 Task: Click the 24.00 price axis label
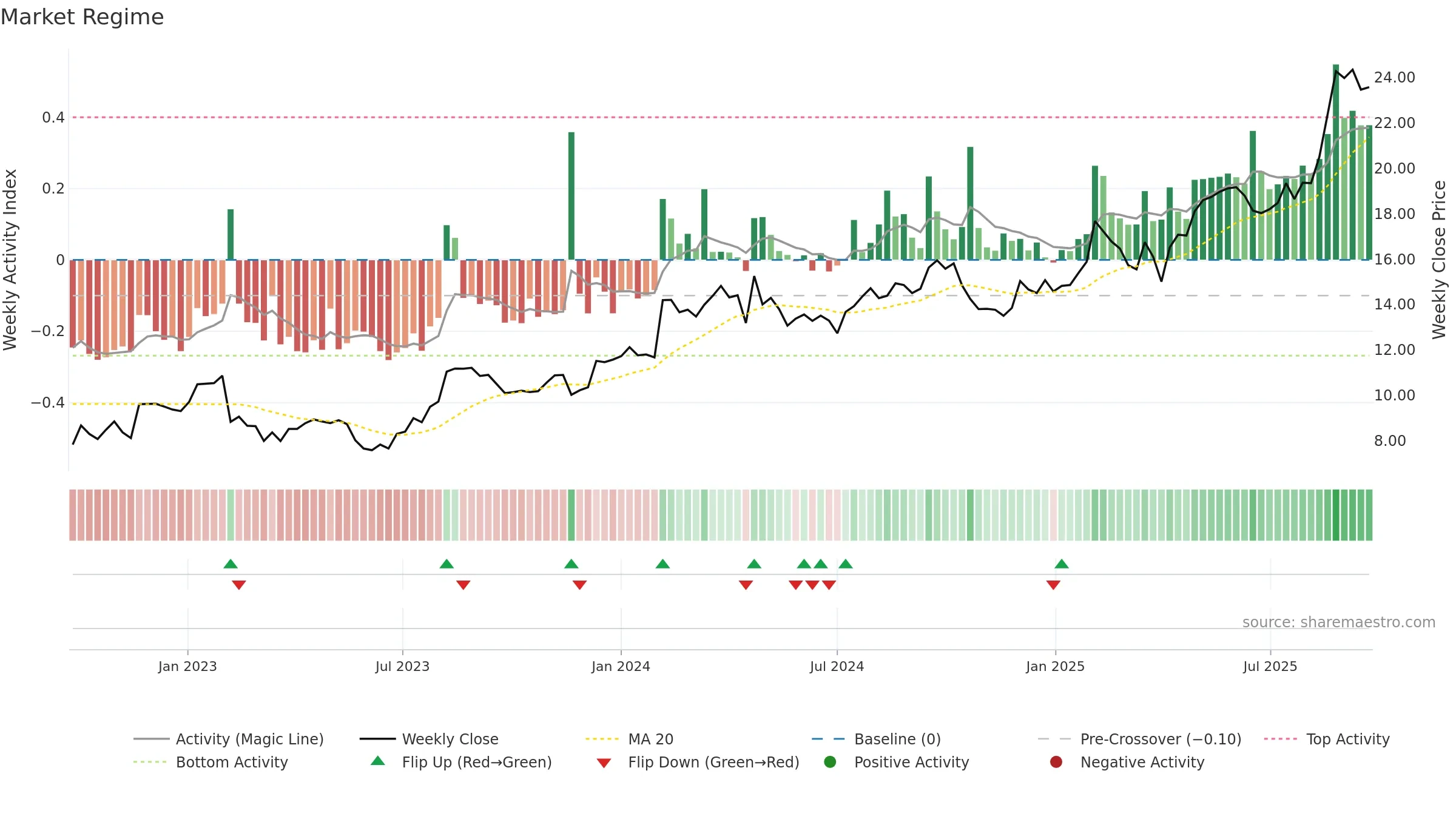(x=1394, y=78)
